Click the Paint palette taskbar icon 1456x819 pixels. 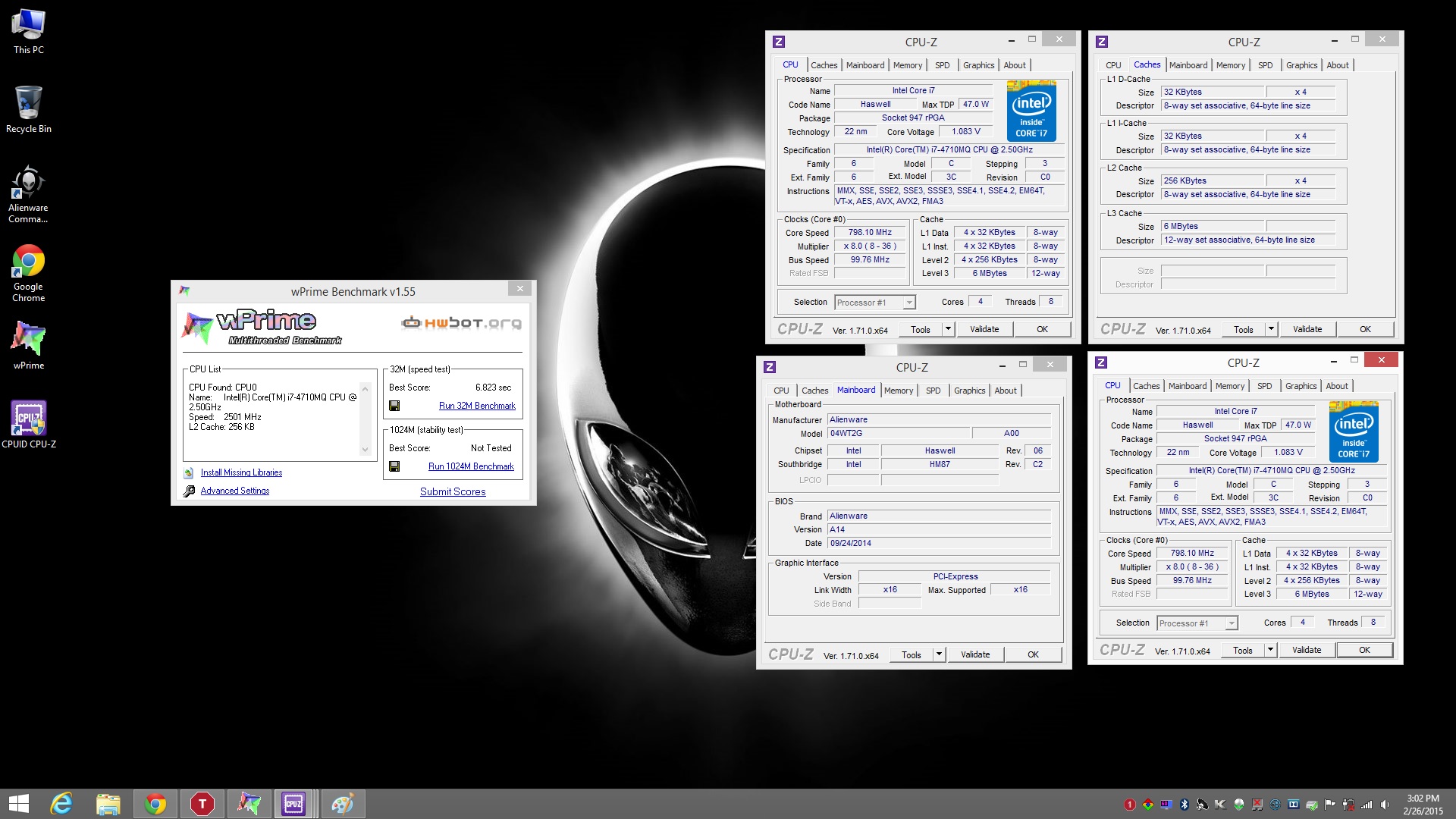(x=343, y=804)
